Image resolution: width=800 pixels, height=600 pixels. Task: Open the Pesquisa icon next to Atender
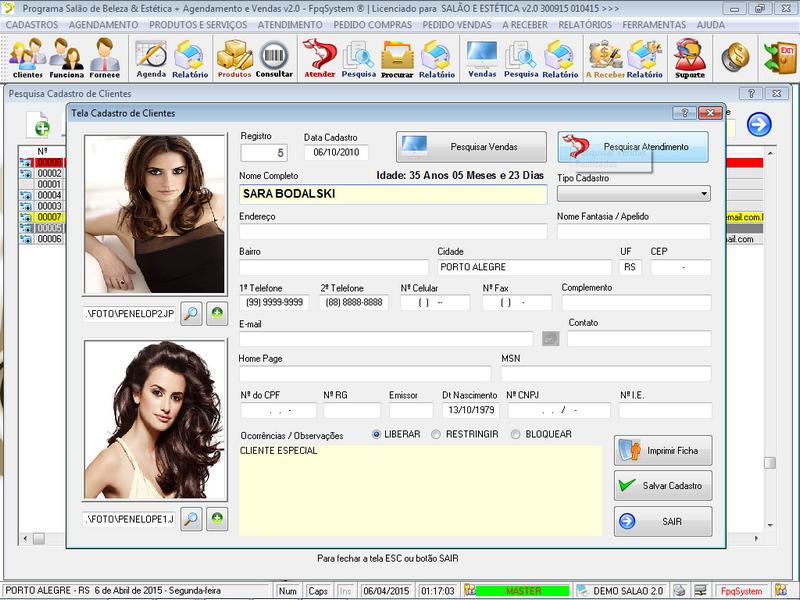tap(359, 59)
